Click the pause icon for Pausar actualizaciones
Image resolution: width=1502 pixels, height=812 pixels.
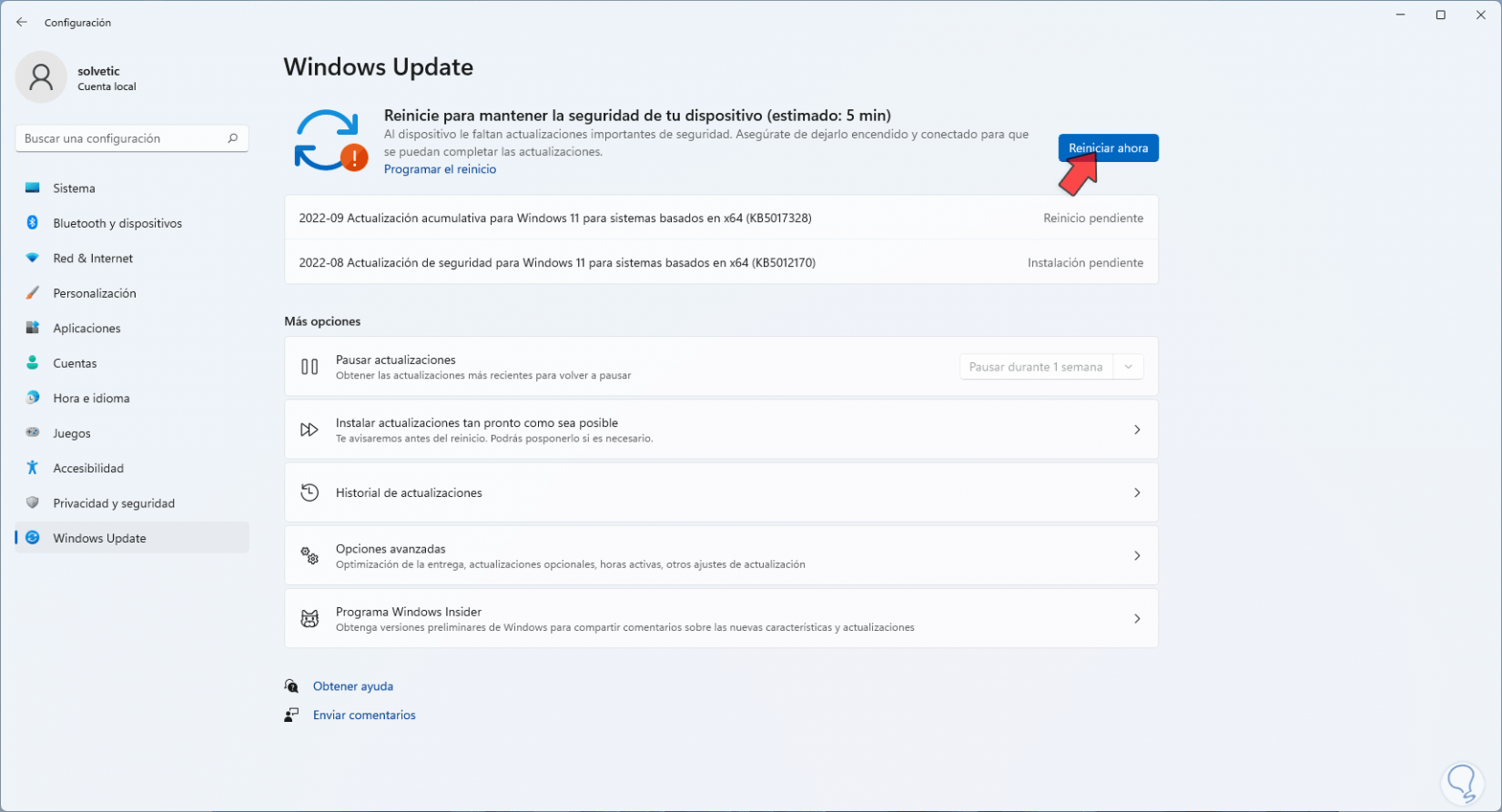coord(310,367)
